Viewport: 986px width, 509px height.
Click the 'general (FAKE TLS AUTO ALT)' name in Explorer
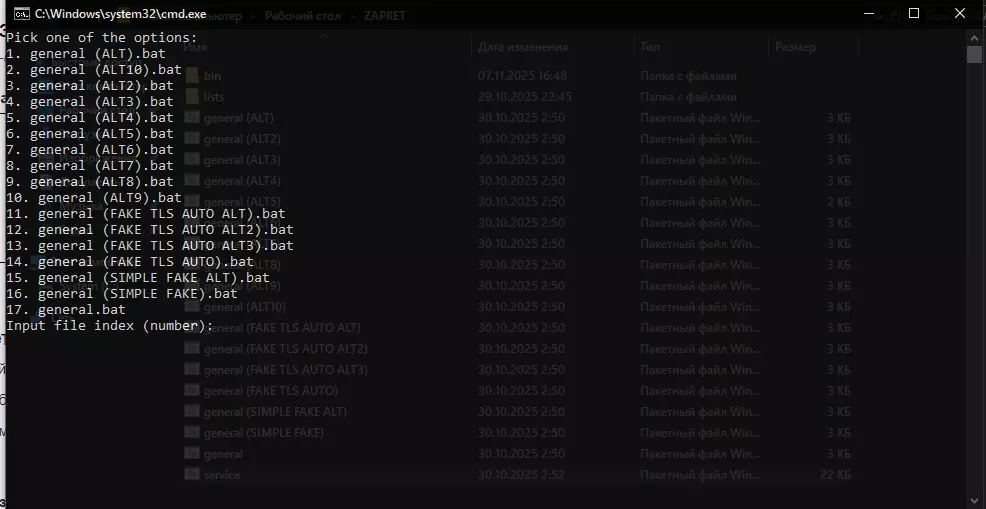pyautogui.click(x=282, y=328)
